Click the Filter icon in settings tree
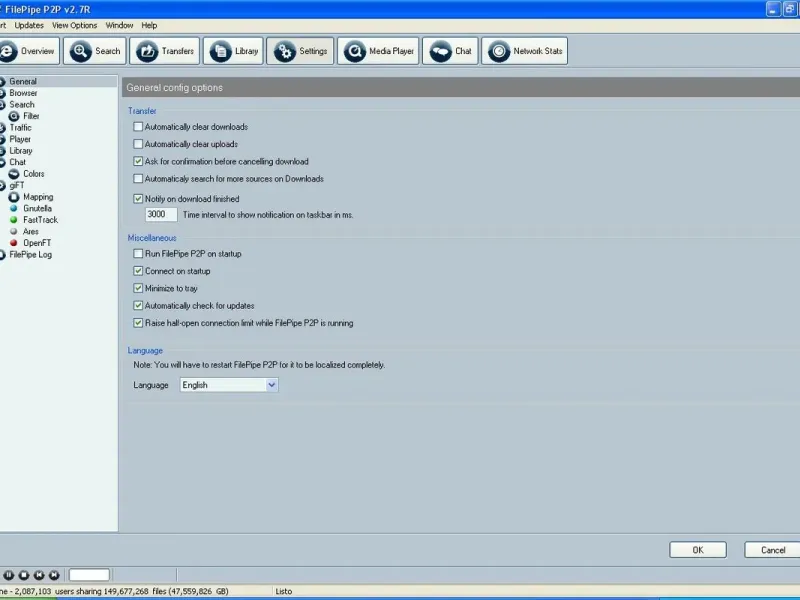Viewport: 800px width, 600px height. [x=14, y=116]
